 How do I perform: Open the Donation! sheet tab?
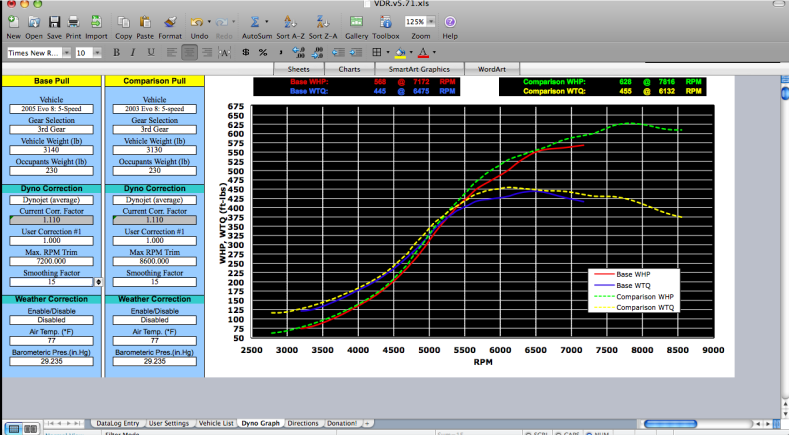pos(342,423)
